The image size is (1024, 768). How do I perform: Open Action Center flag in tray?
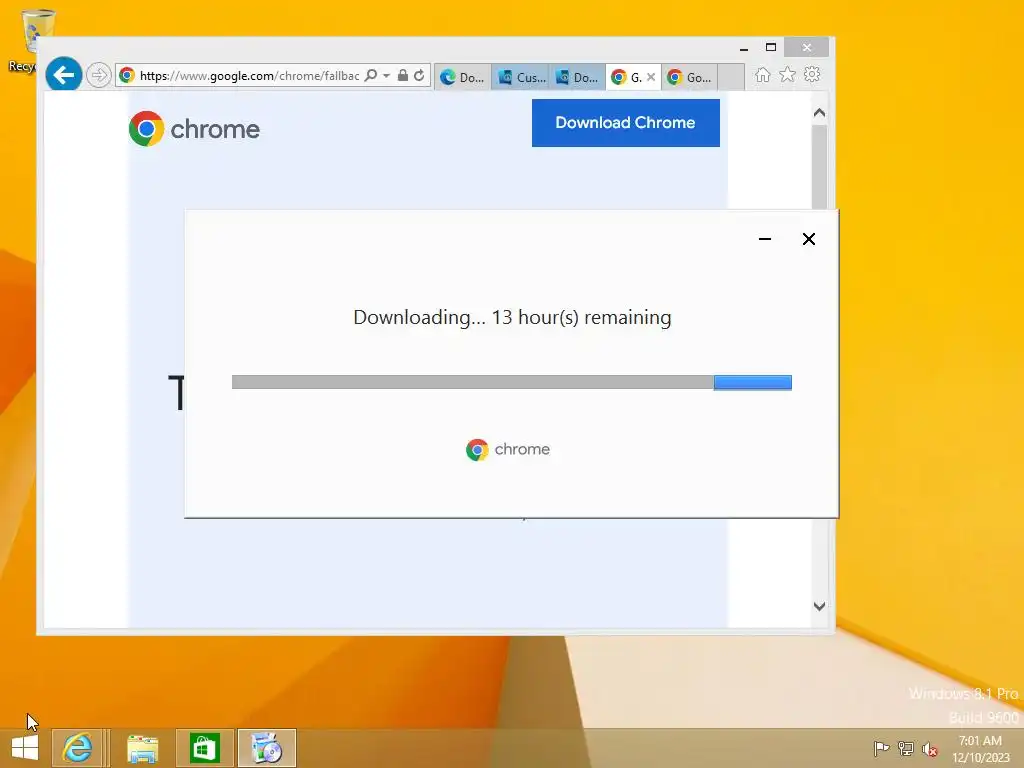[881, 748]
